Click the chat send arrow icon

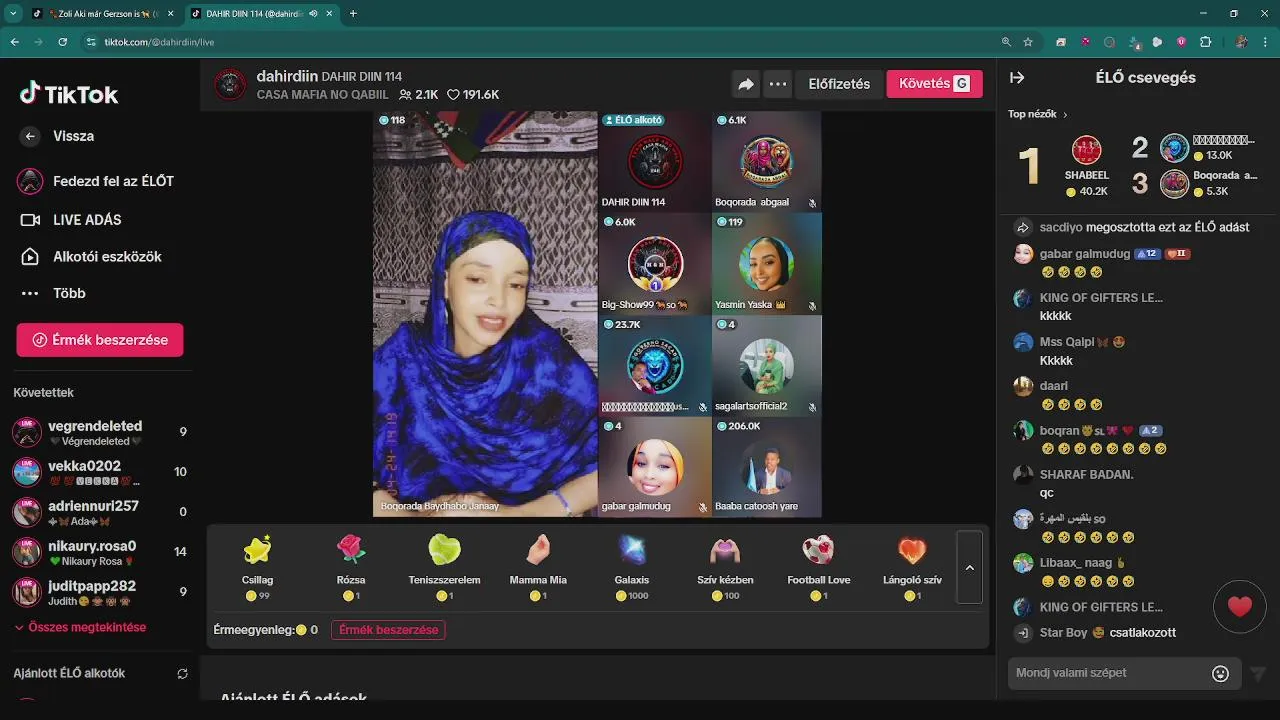tap(1258, 674)
